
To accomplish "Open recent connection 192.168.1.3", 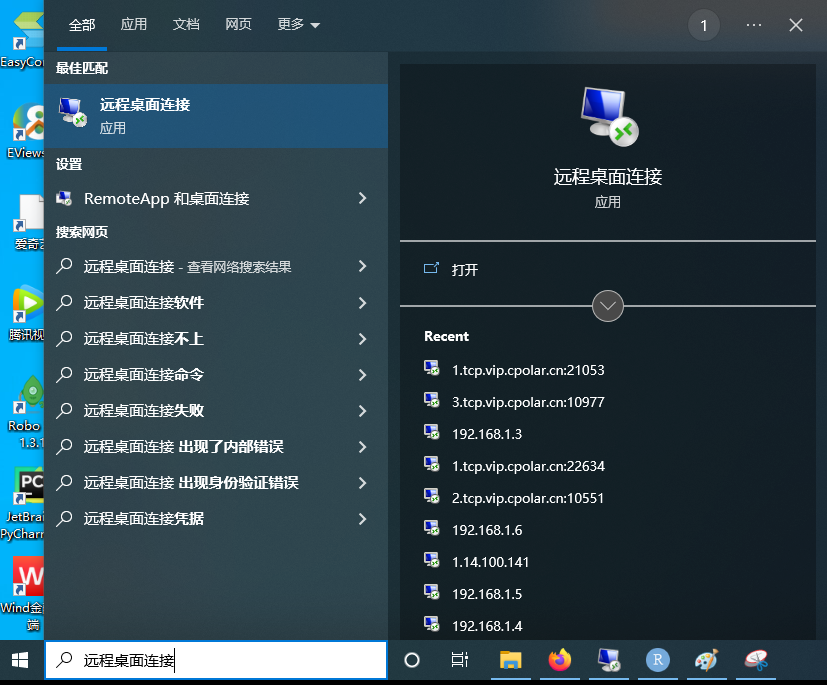I will pos(487,434).
